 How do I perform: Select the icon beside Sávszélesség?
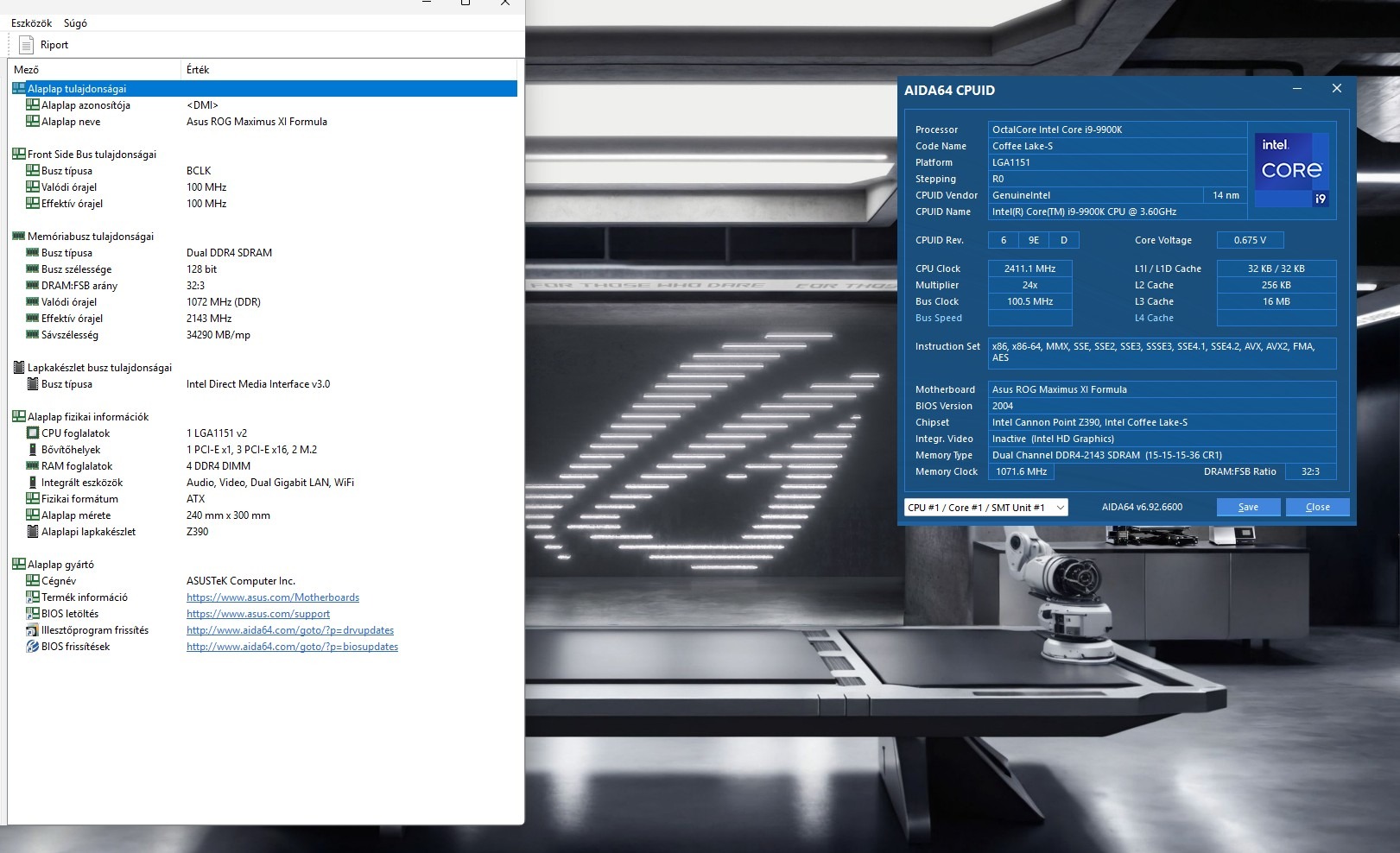pos(33,334)
